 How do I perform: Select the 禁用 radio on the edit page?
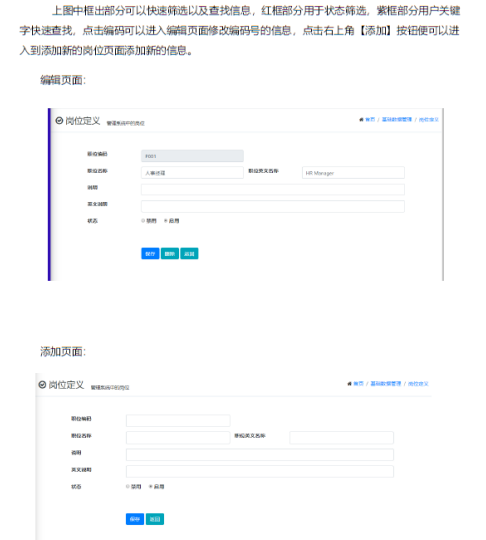click(143, 221)
